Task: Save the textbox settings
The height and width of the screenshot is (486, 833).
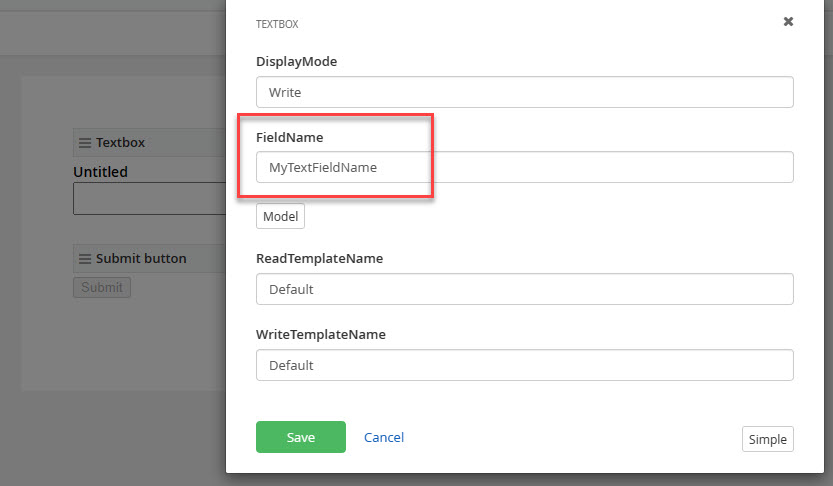Action: (x=301, y=437)
